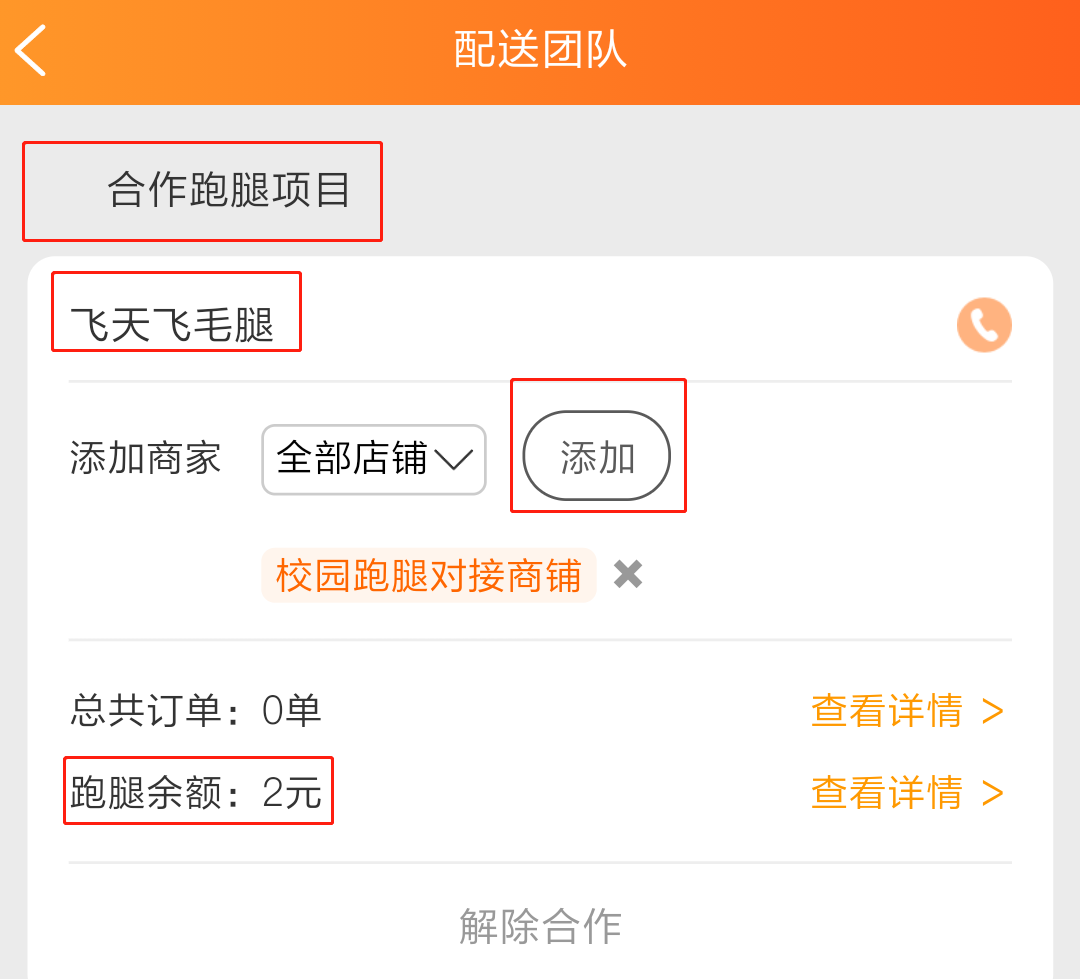Tap the 解除合作 button
The height and width of the screenshot is (979, 1080).
(x=540, y=926)
